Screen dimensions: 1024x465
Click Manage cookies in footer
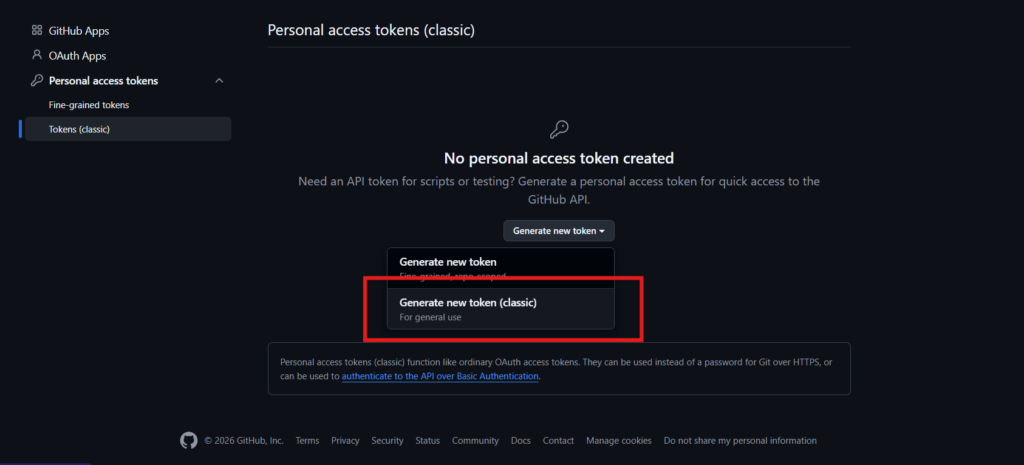coord(618,441)
